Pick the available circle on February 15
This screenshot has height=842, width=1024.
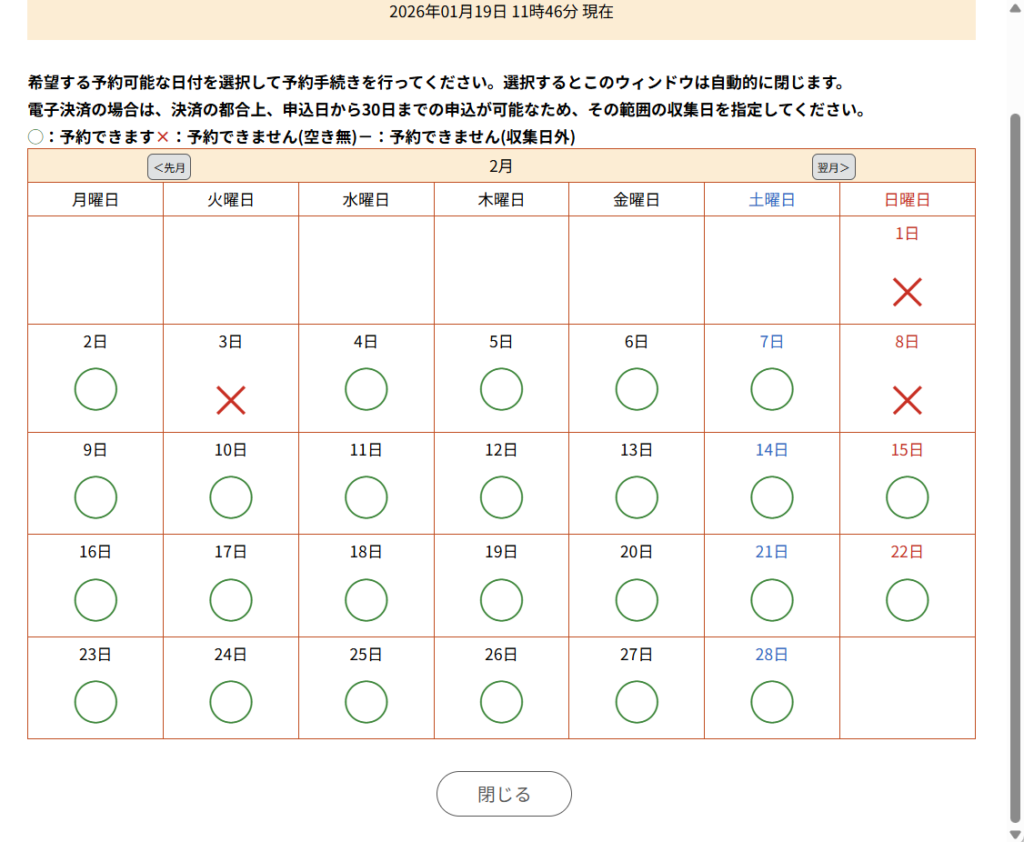pos(907,497)
